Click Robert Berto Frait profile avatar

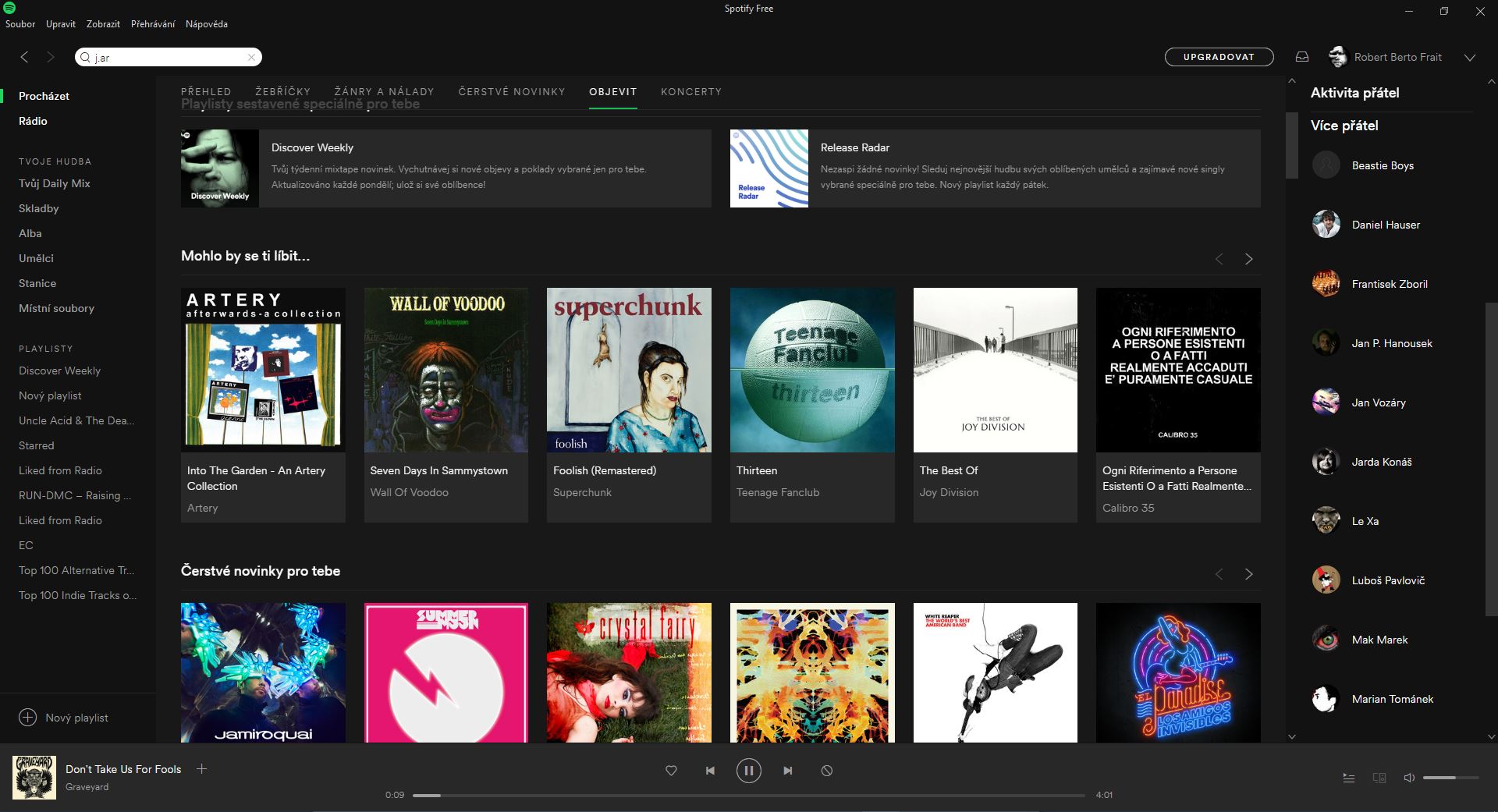[1338, 57]
